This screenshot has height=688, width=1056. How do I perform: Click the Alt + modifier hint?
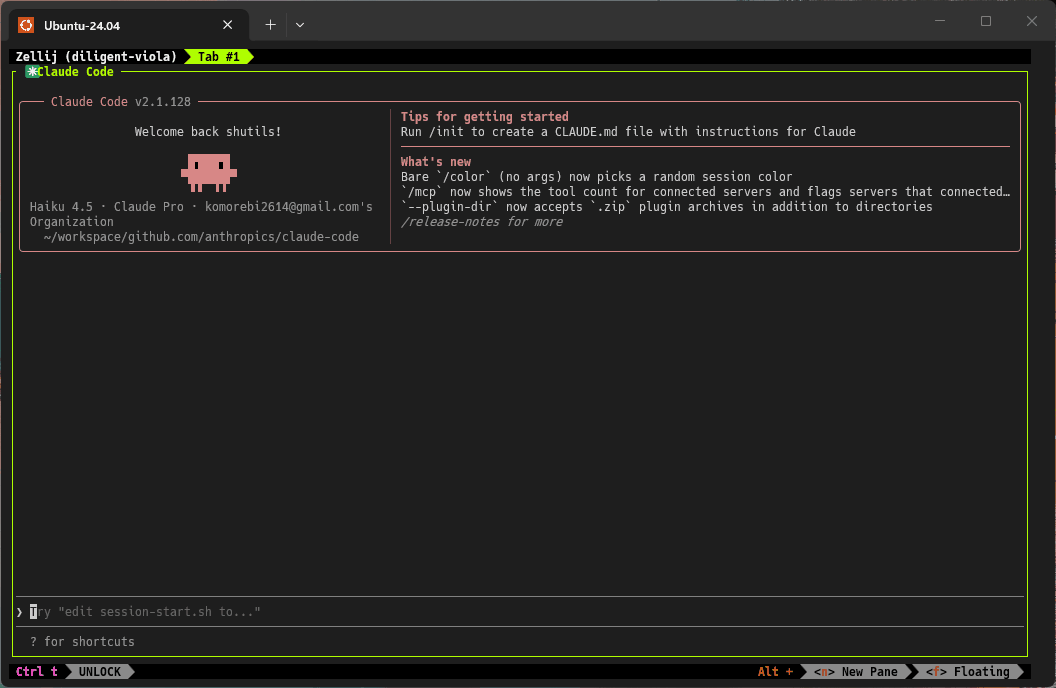click(x=775, y=672)
